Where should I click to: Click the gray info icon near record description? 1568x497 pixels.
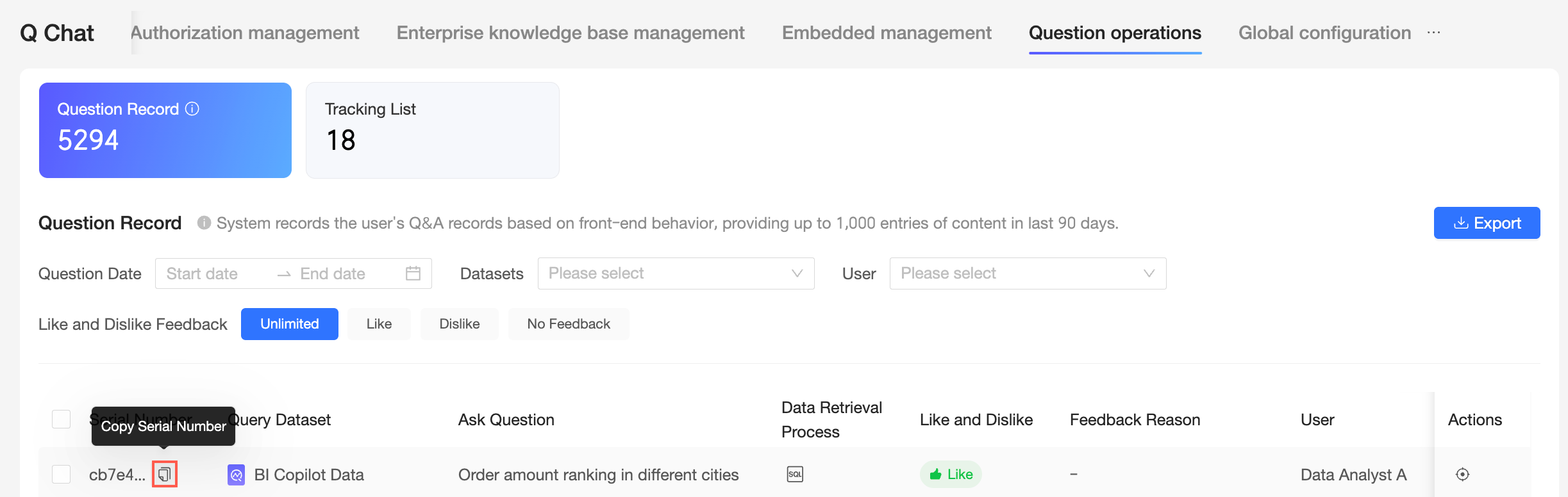[x=204, y=223]
